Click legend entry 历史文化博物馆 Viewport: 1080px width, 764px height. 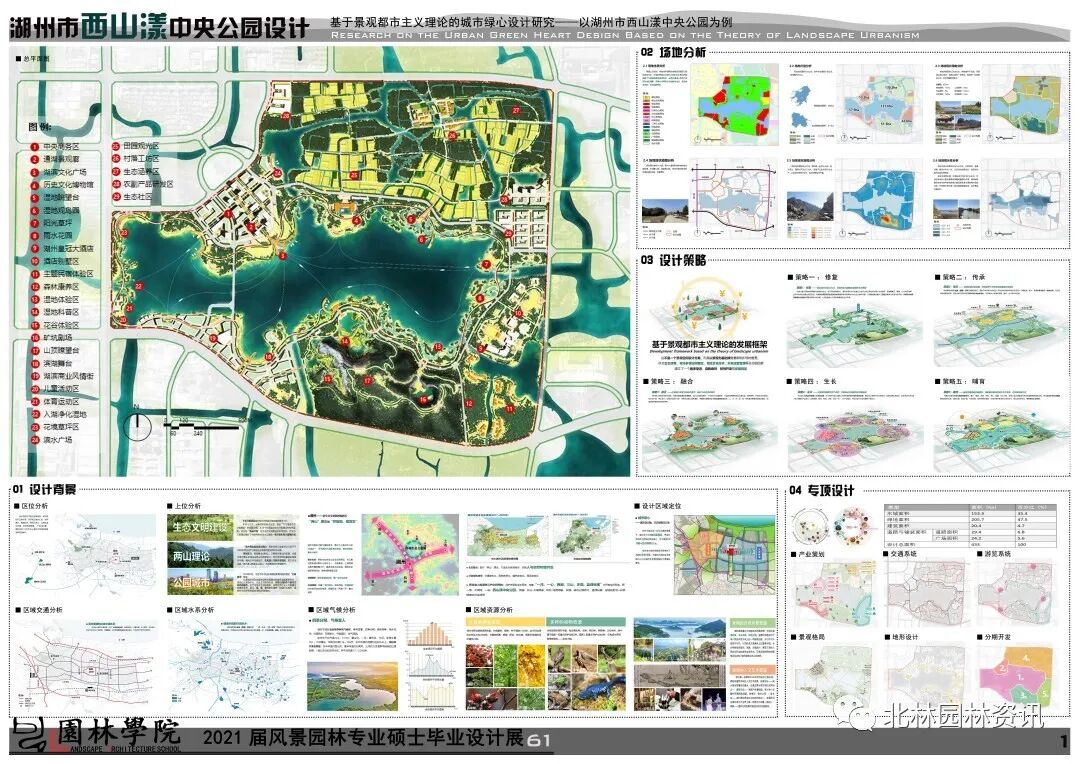tap(62, 185)
